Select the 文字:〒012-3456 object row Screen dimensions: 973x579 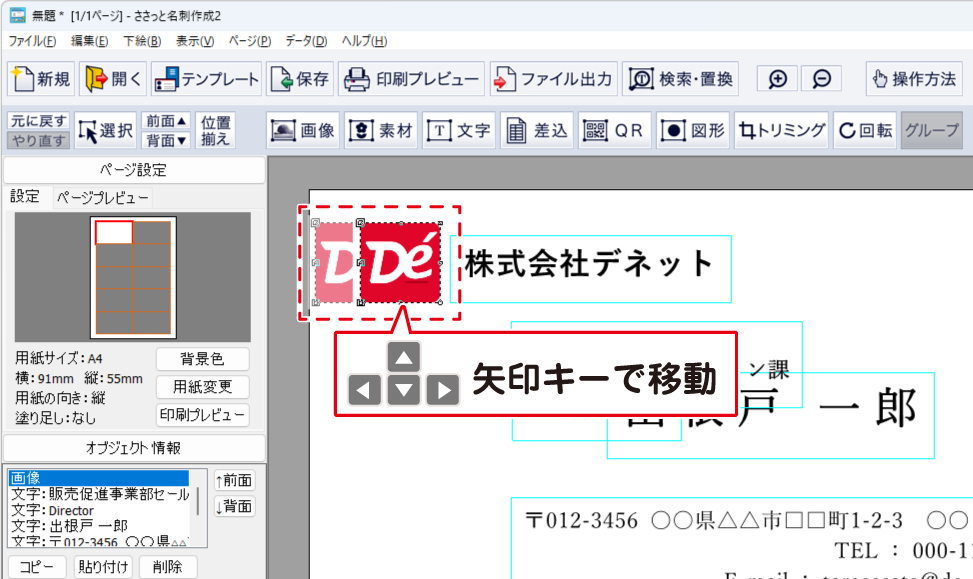pos(99,541)
